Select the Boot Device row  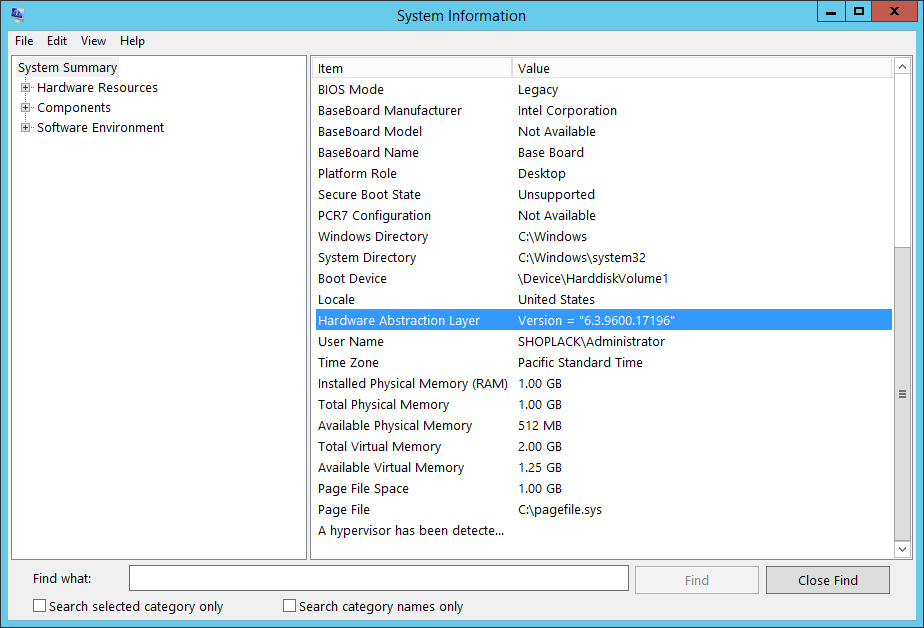[x=603, y=279]
